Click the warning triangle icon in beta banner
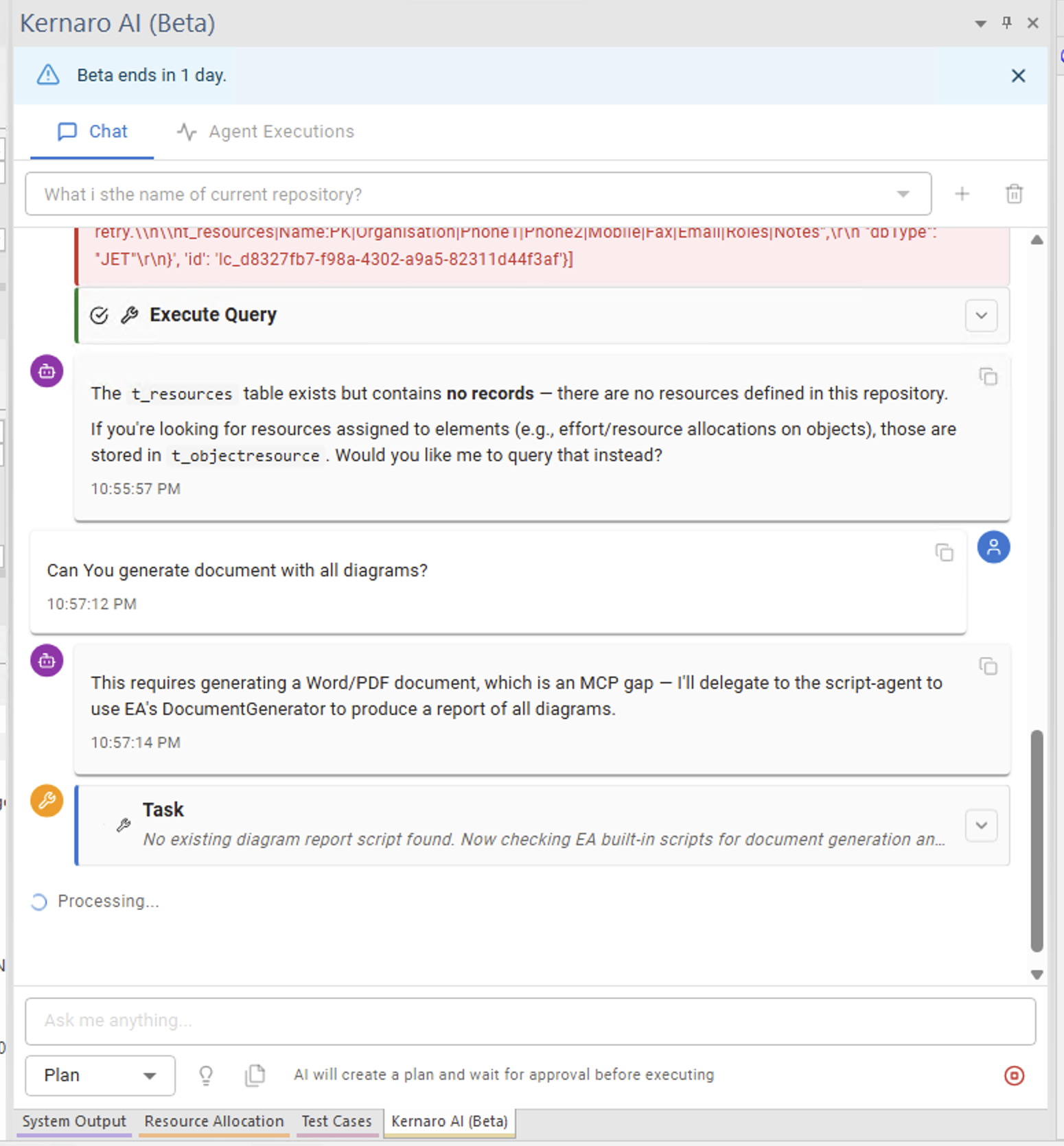 48,75
